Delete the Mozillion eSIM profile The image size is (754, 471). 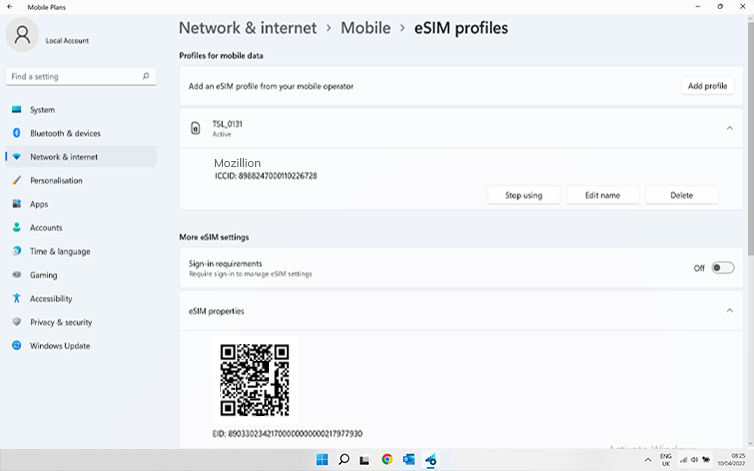coord(681,195)
